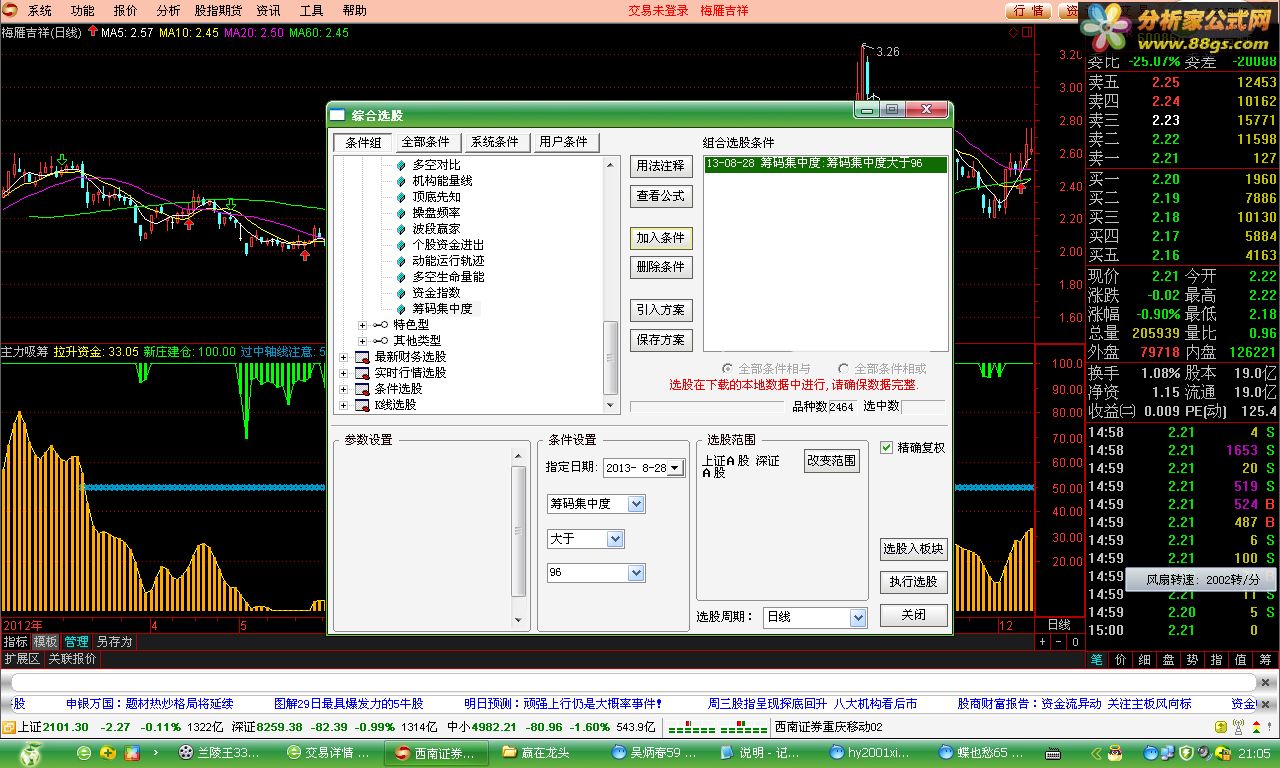Screen dimensions: 1280x768
Task: Open 系统 menu
Action: (40, 11)
